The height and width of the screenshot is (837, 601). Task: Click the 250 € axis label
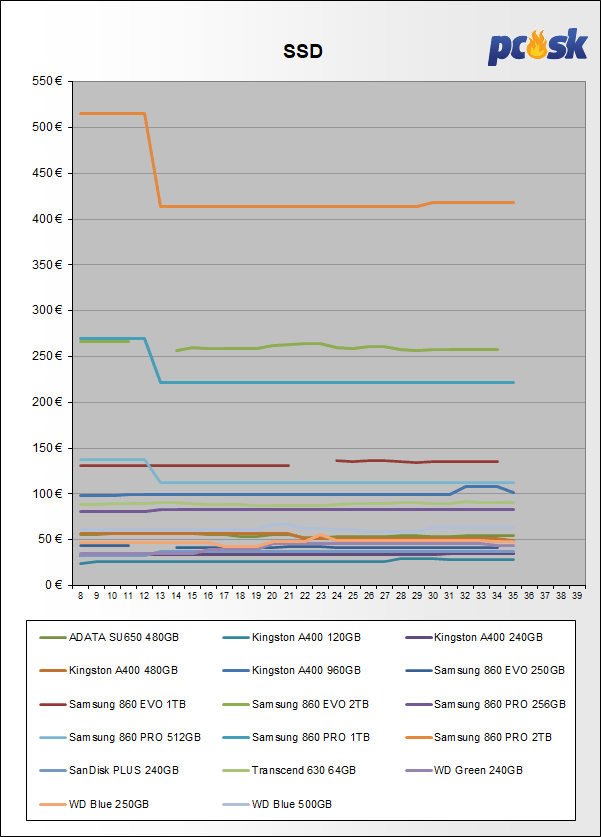[47, 356]
